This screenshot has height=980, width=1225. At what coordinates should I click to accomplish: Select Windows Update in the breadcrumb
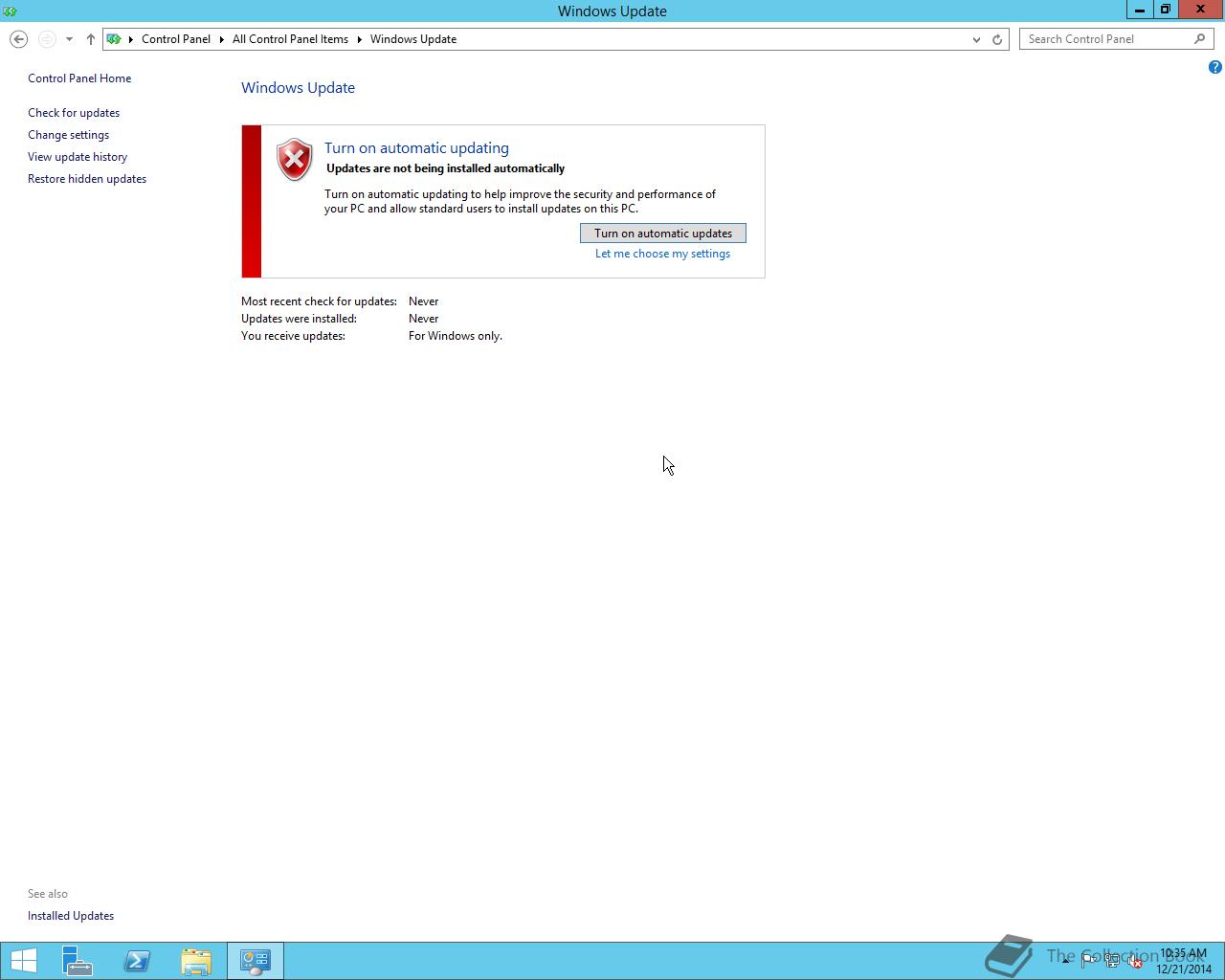(413, 39)
